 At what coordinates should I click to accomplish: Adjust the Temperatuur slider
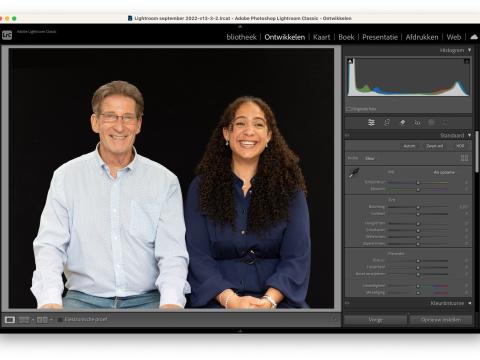418,182
